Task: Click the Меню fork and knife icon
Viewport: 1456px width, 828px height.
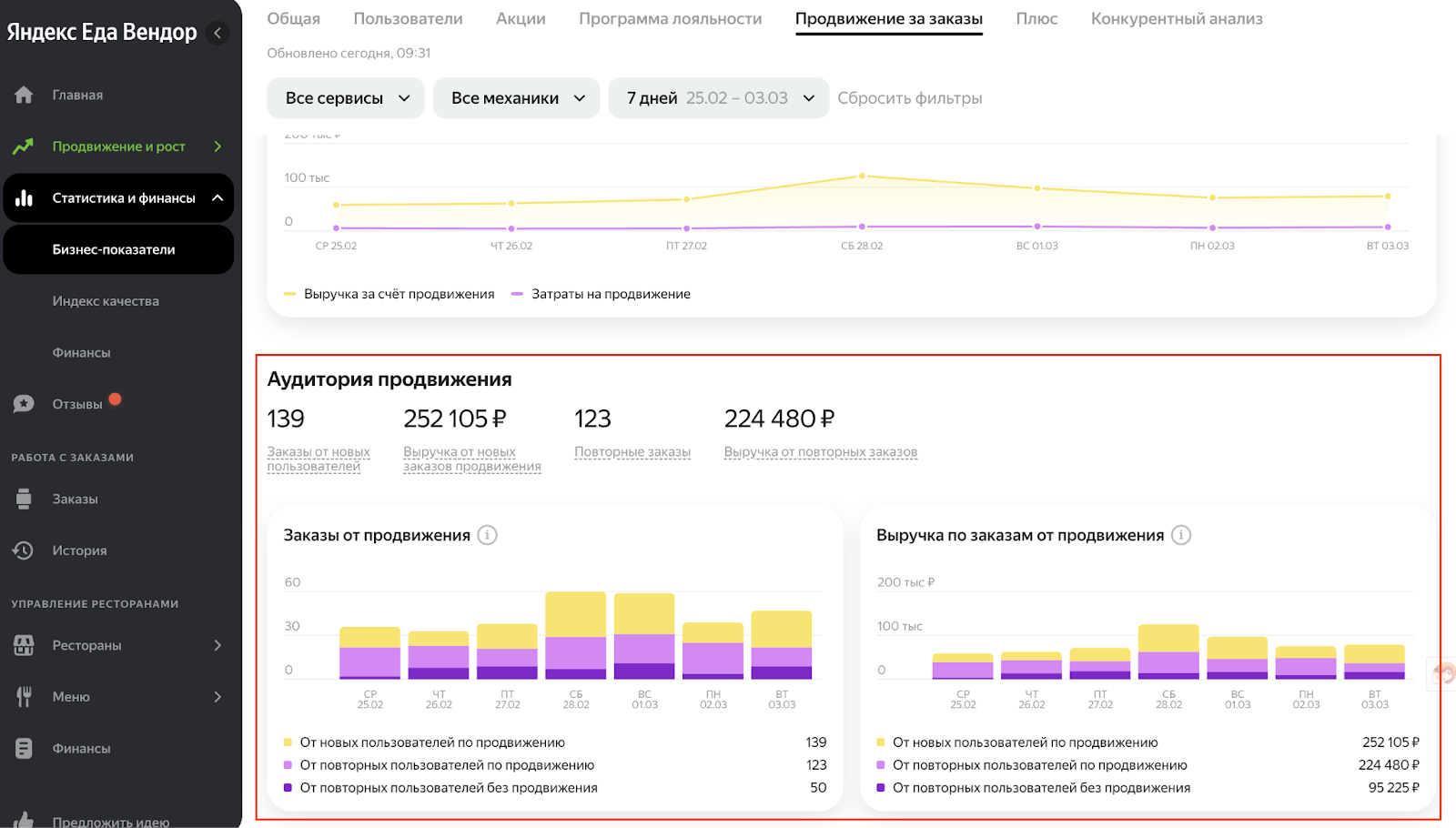Action: coord(24,697)
